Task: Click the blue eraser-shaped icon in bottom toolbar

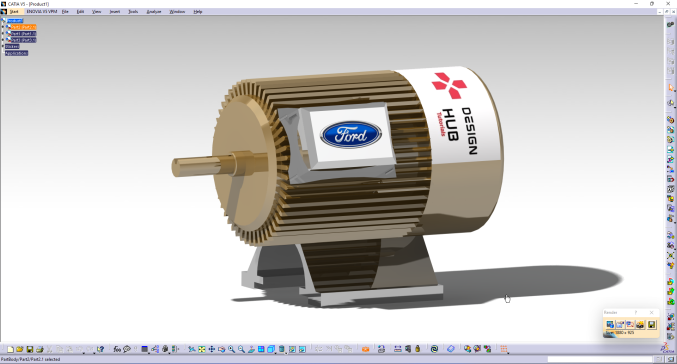Action: tap(451, 349)
